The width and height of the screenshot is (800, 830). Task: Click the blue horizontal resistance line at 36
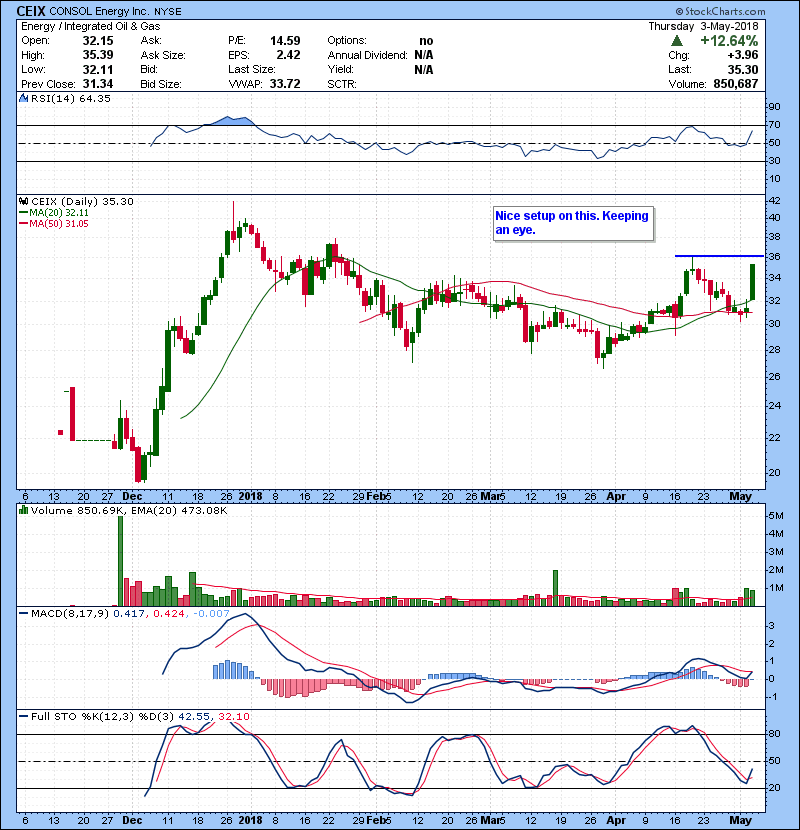point(719,256)
